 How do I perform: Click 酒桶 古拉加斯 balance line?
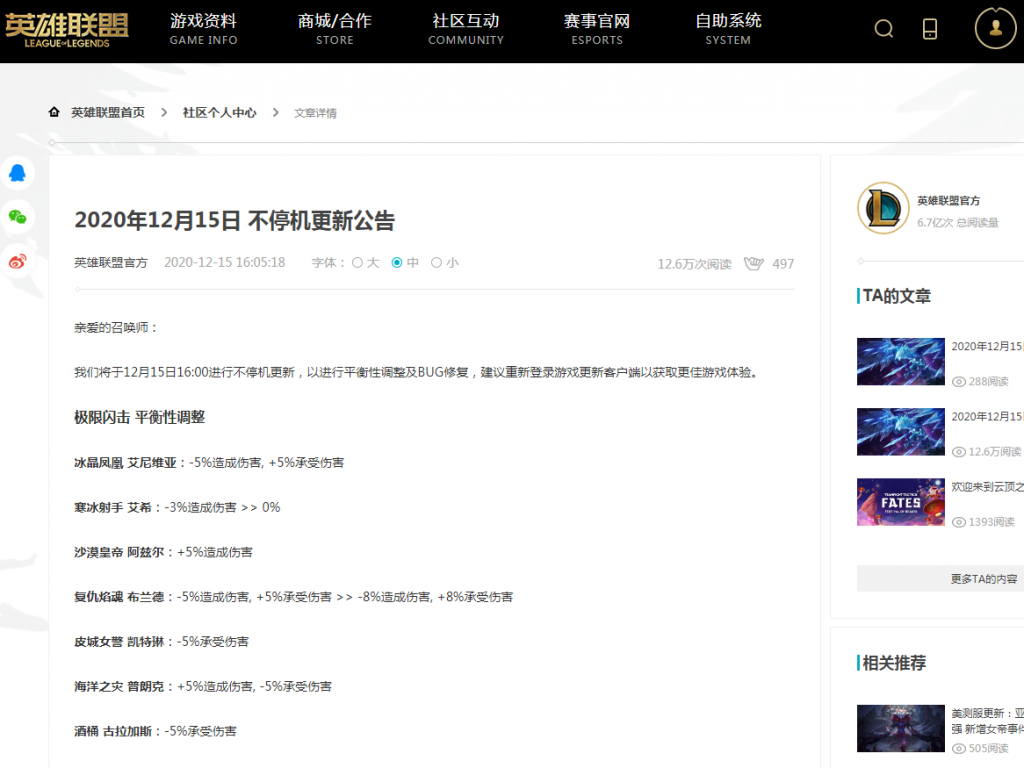pyautogui.click(x=155, y=731)
